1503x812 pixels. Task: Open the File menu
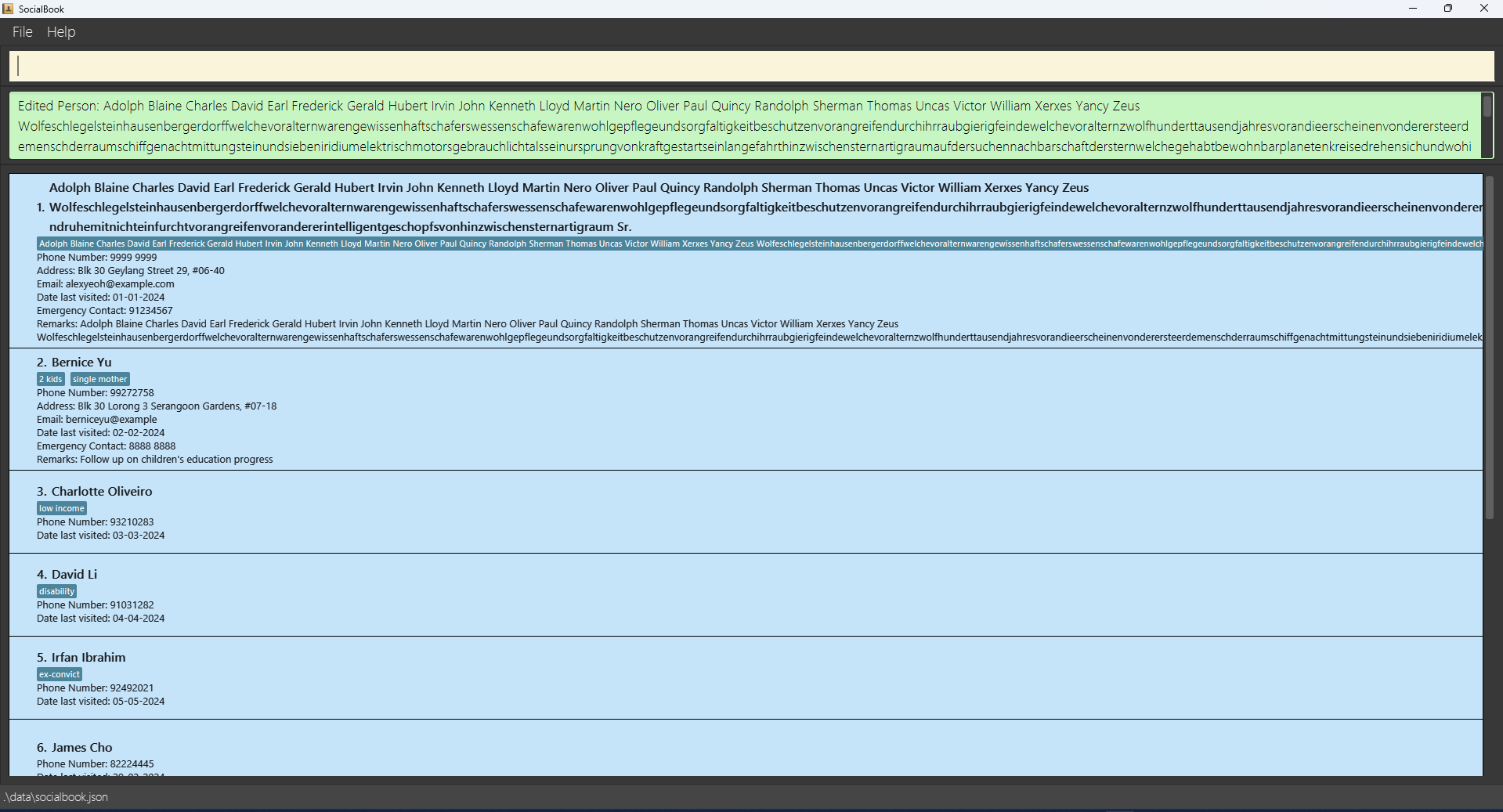point(23,32)
